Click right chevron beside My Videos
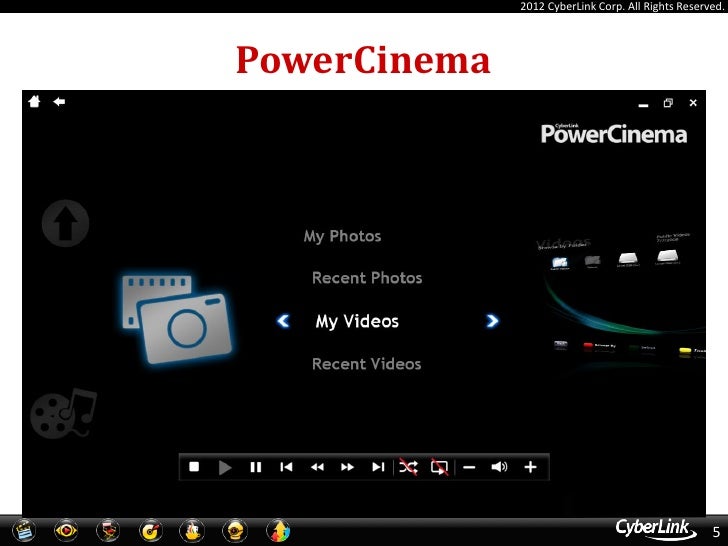Image resolution: width=728 pixels, height=546 pixels. [492, 321]
